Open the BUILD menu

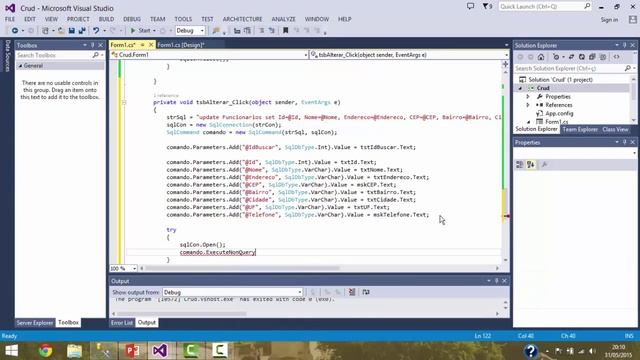106,19
